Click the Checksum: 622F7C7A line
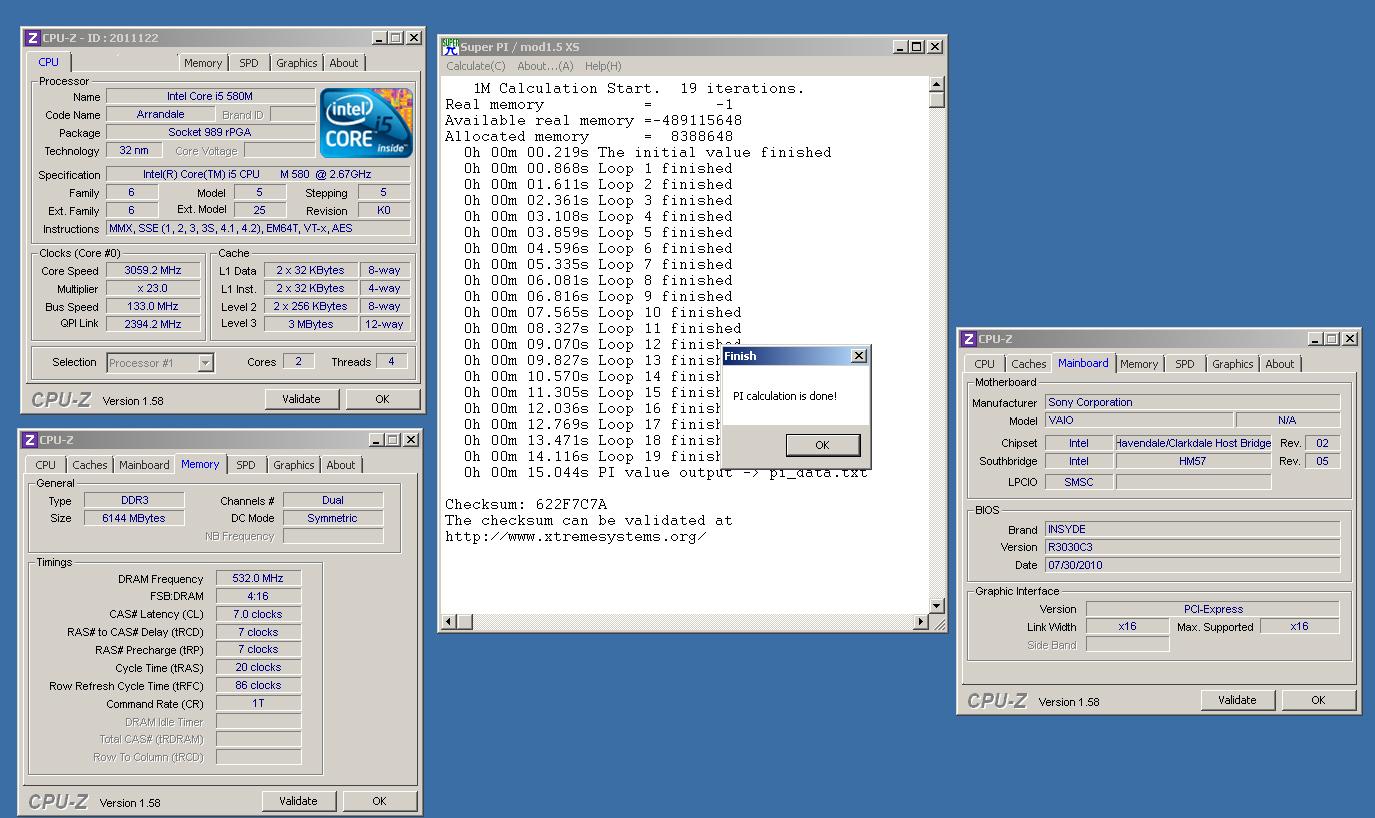This screenshot has height=818, width=1375. pos(526,504)
